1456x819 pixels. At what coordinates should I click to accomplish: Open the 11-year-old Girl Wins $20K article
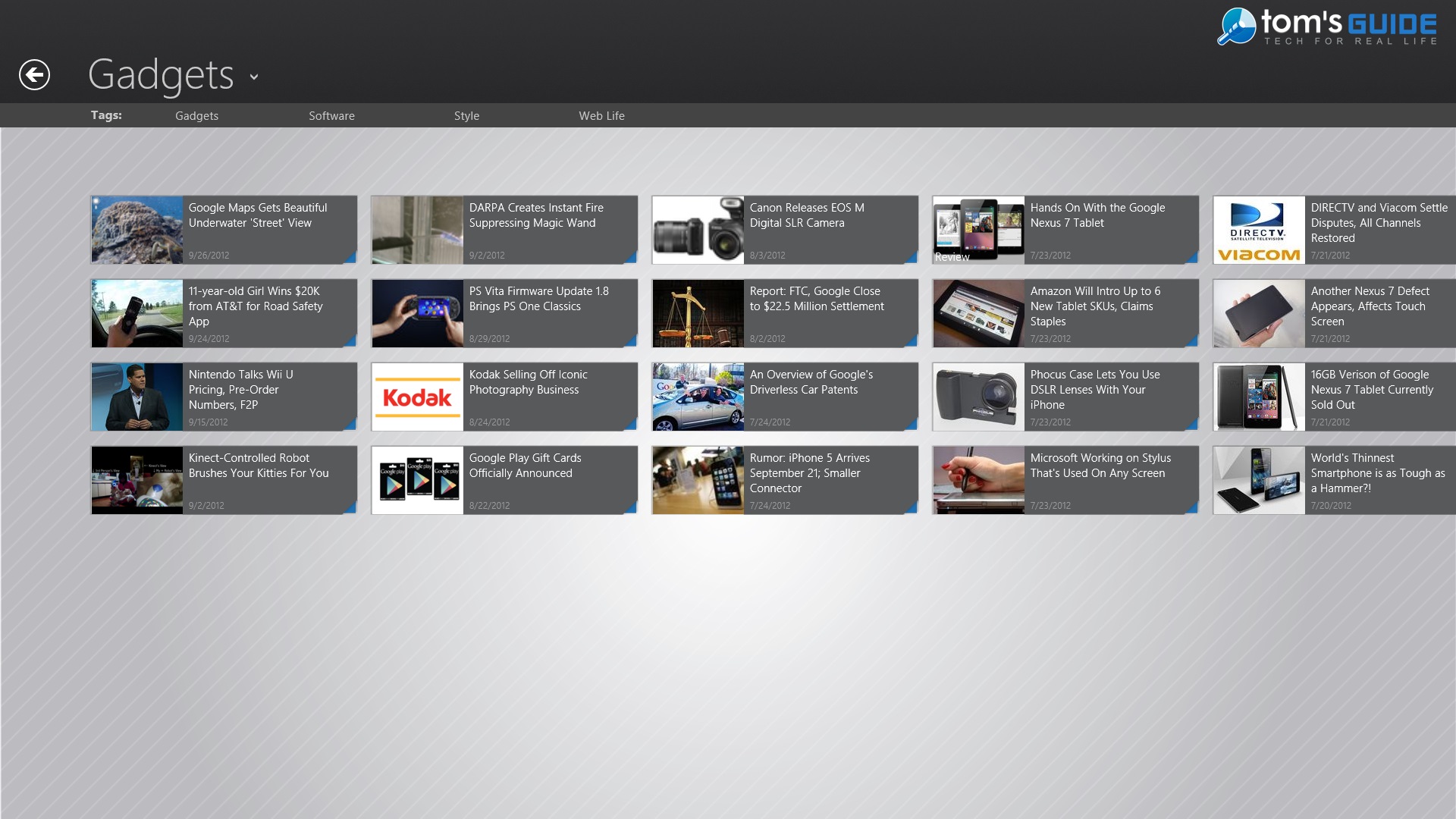point(224,313)
